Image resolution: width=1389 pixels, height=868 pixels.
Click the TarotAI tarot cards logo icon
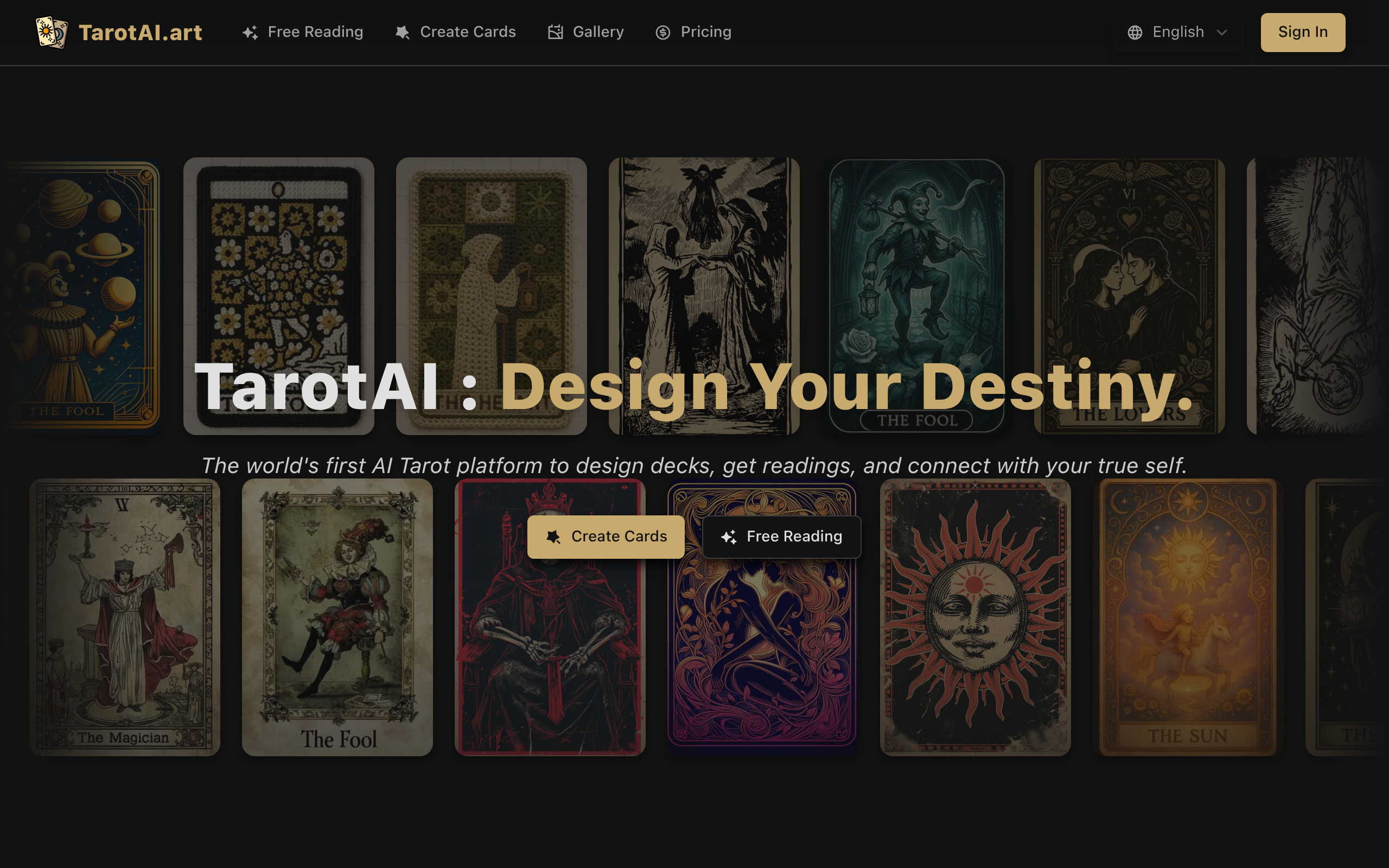[x=52, y=32]
